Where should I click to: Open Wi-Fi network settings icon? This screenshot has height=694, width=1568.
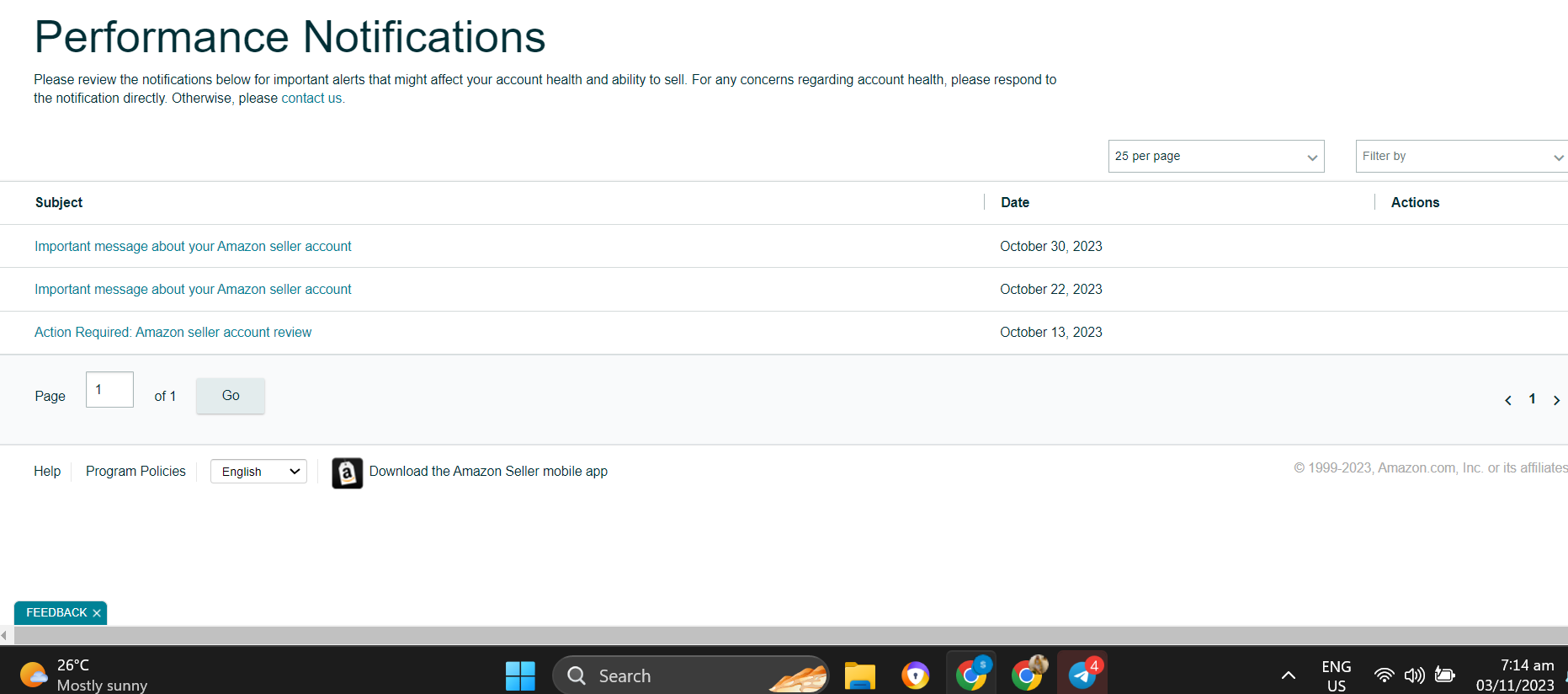click(1384, 675)
